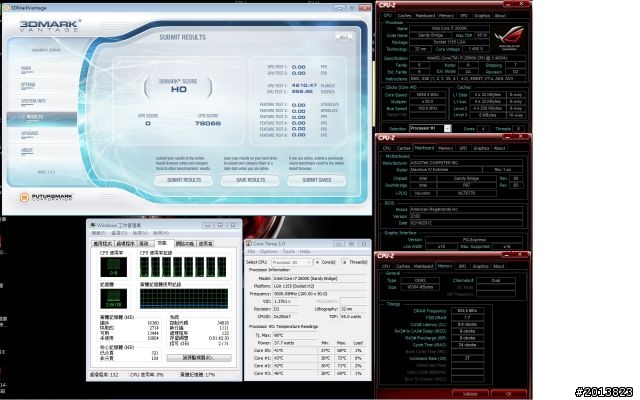Open MAIN section in 3DMark sidebar
Screen dimensions: 640x400
coord(26,68)
